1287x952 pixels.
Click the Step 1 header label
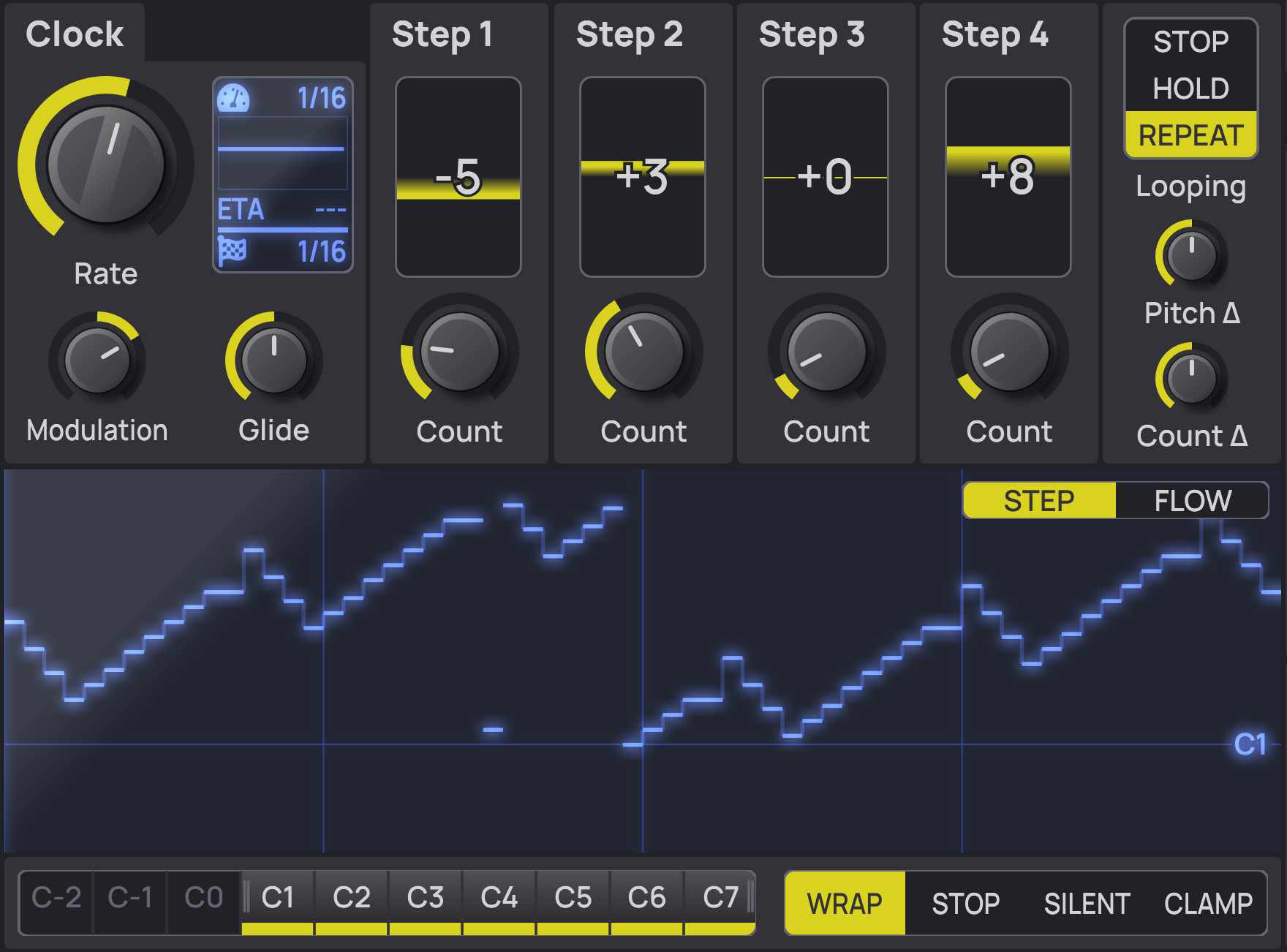pyautogui.click(x=442, y=34)
